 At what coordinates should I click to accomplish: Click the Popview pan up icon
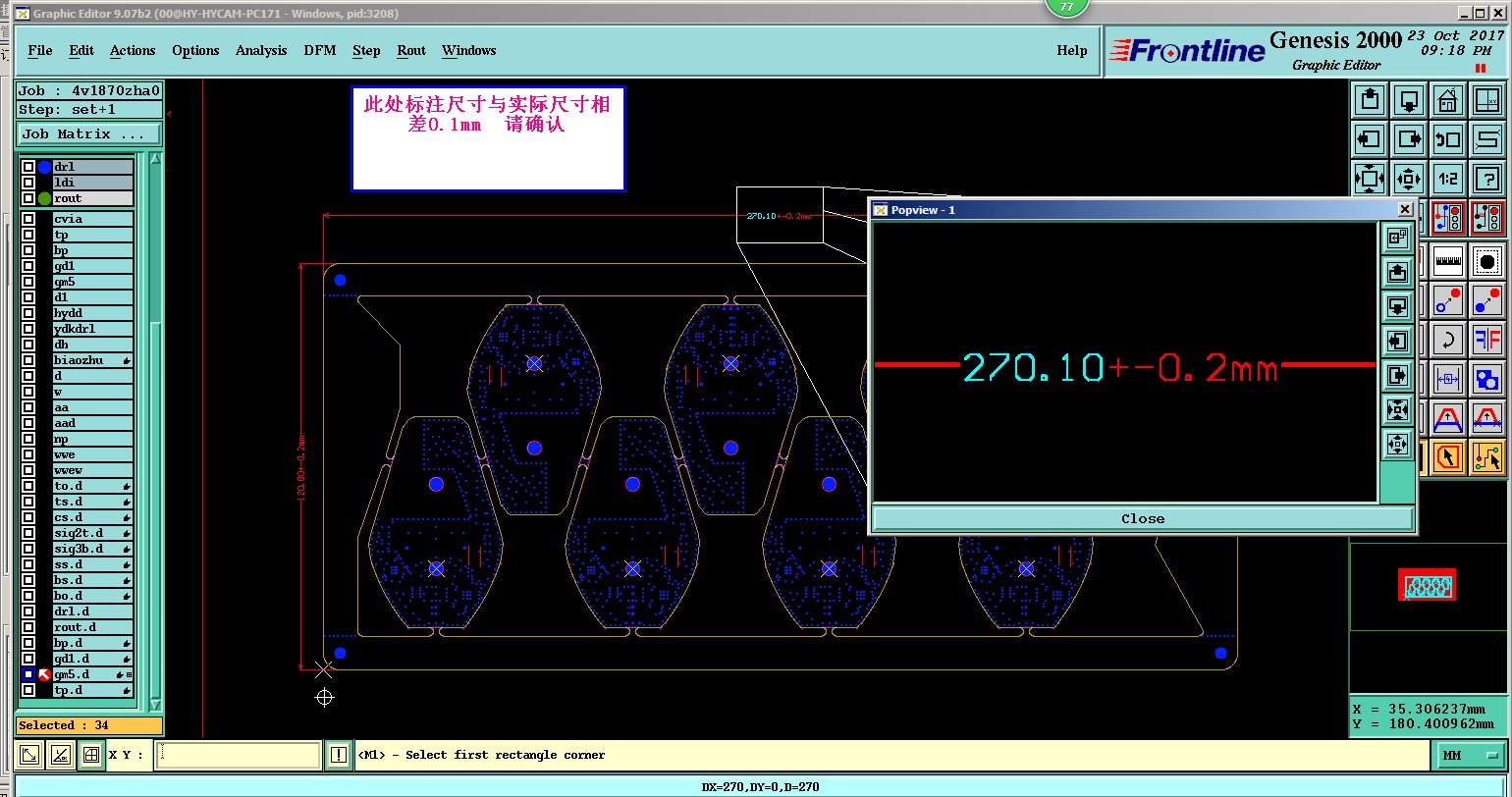[1397, 272]
